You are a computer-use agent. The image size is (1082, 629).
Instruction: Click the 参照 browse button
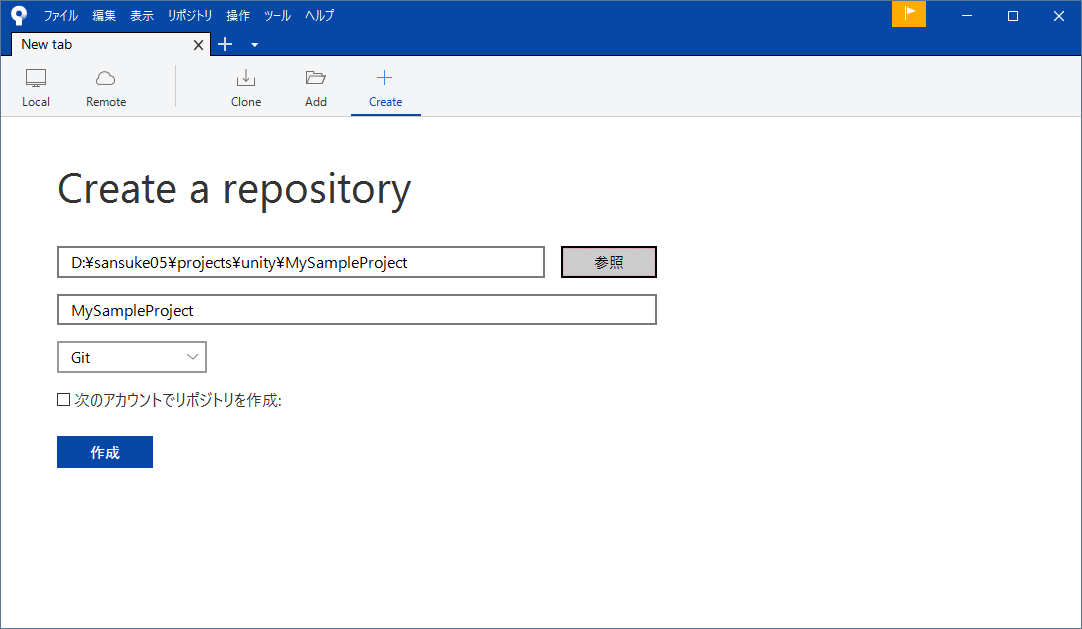pos(608,261)
